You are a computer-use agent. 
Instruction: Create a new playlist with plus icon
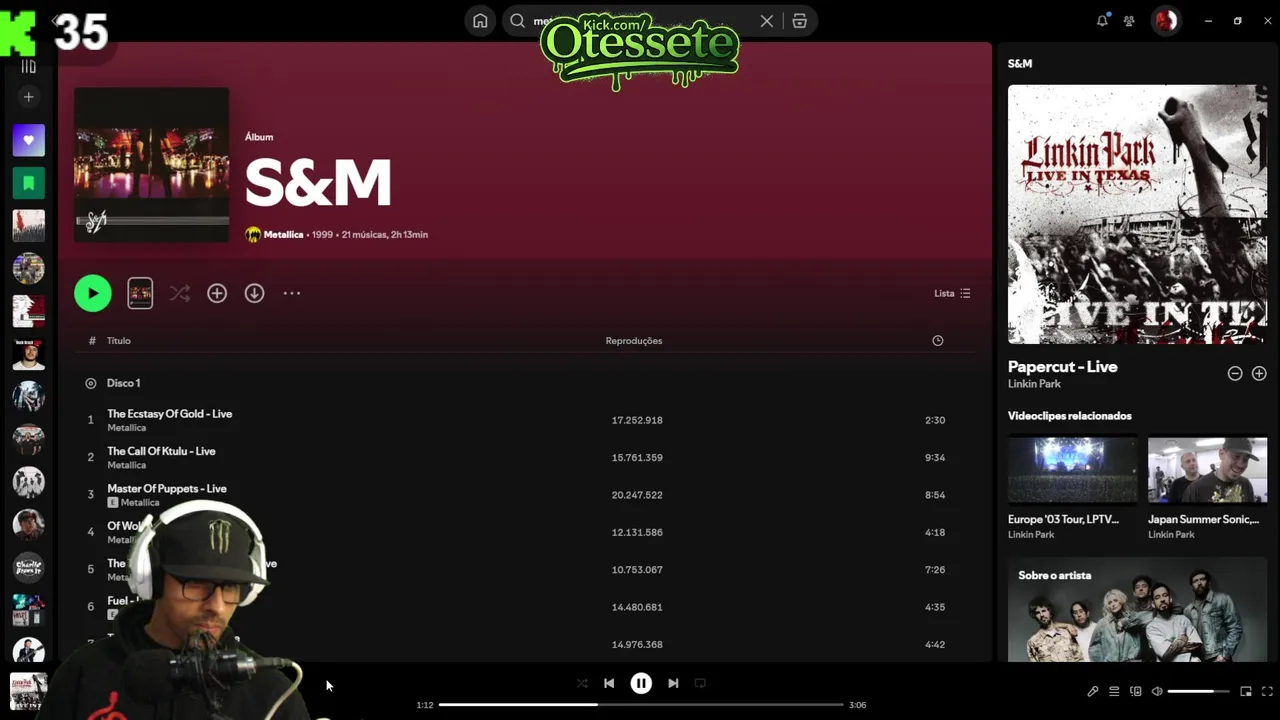(x=28, y=97)
